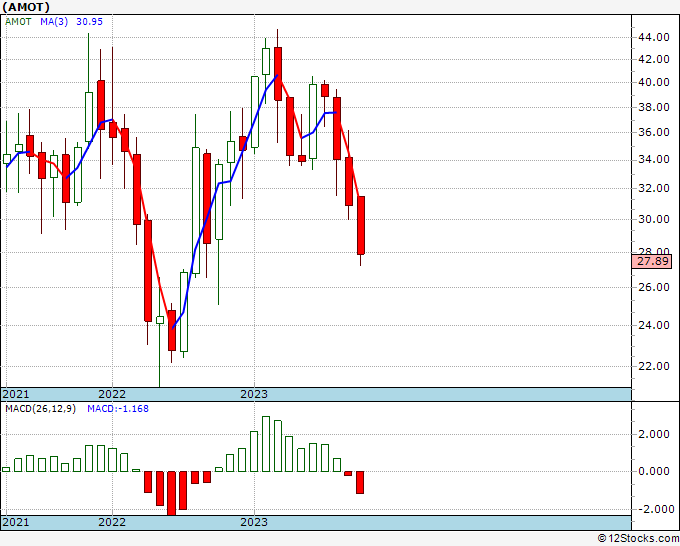Click the 30.00 price axis label

pos(653,219)
